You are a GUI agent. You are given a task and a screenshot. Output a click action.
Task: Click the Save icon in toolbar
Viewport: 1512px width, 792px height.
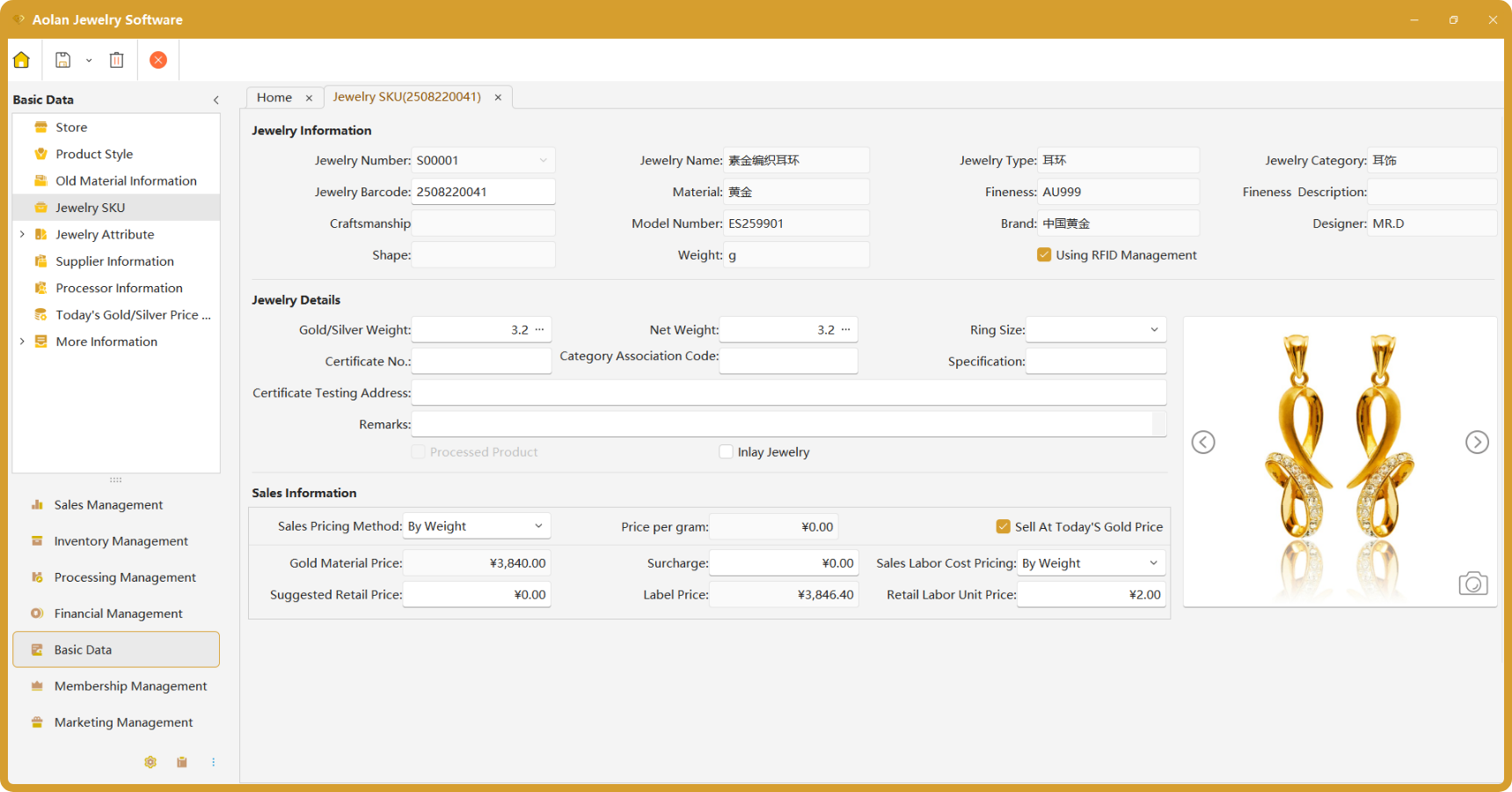[x=62, y=60]
